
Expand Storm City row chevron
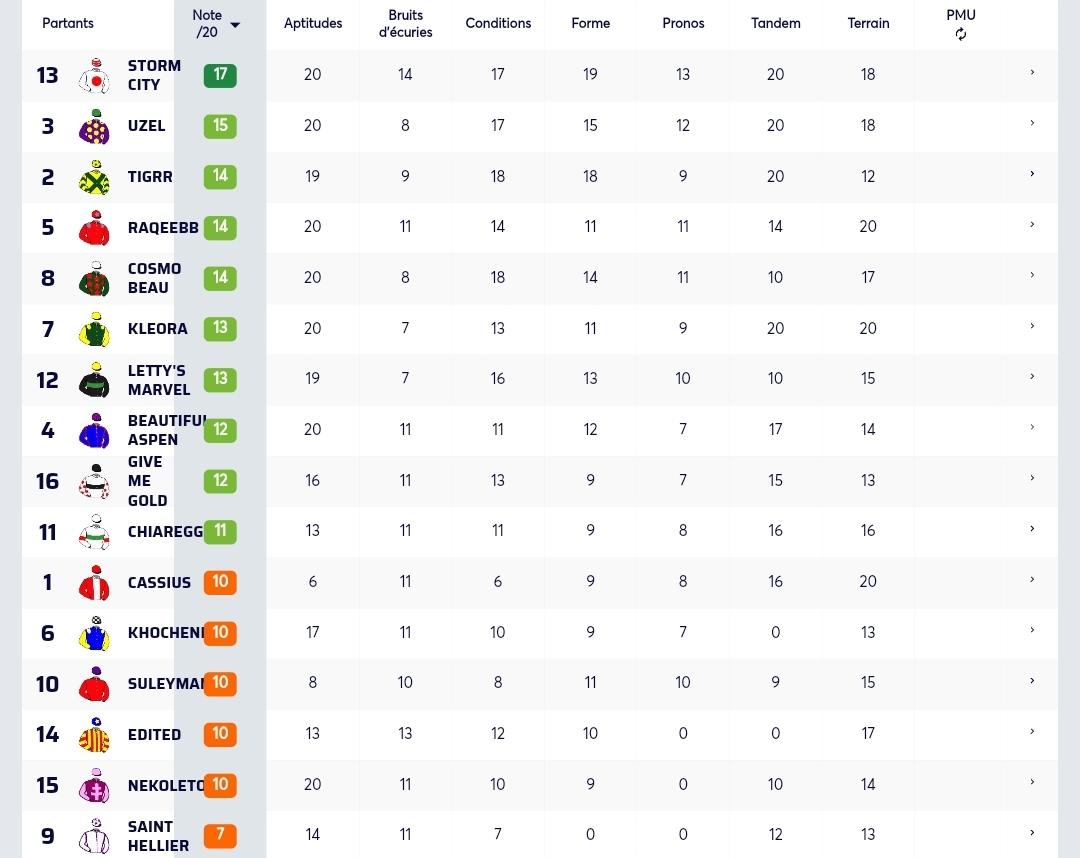[1032, 72]
